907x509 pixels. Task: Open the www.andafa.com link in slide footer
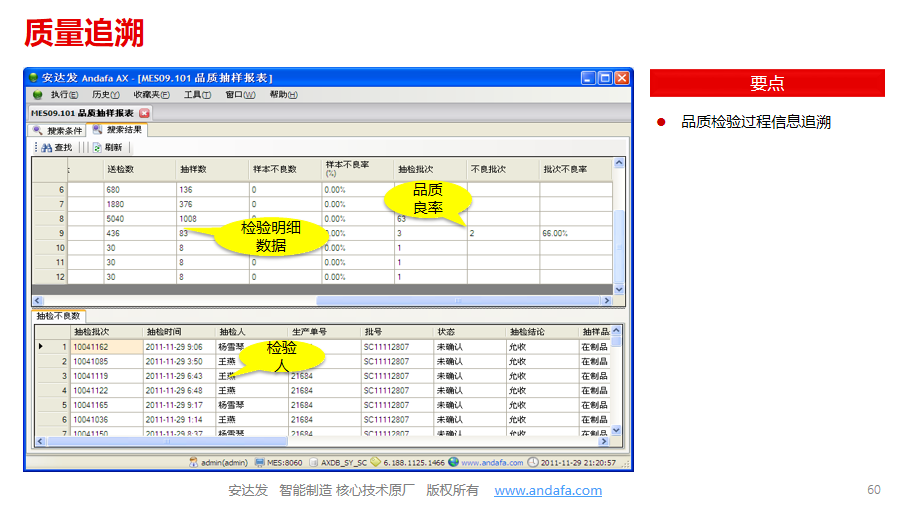pos(548,490)
